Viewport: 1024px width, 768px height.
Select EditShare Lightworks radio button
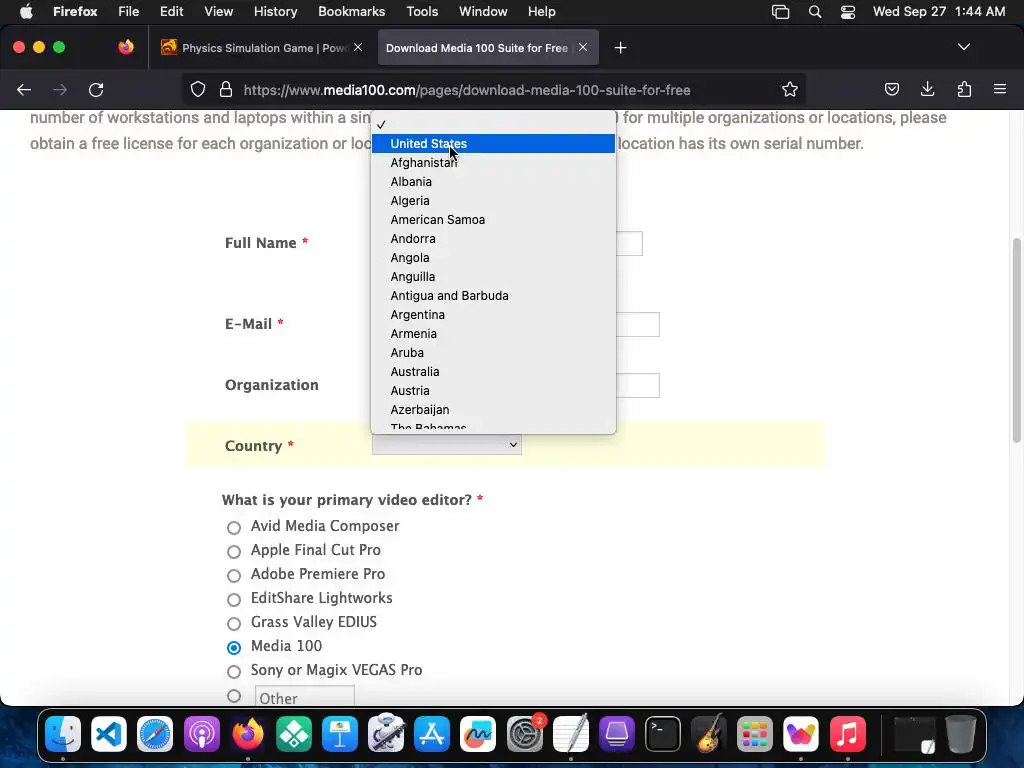234,599
